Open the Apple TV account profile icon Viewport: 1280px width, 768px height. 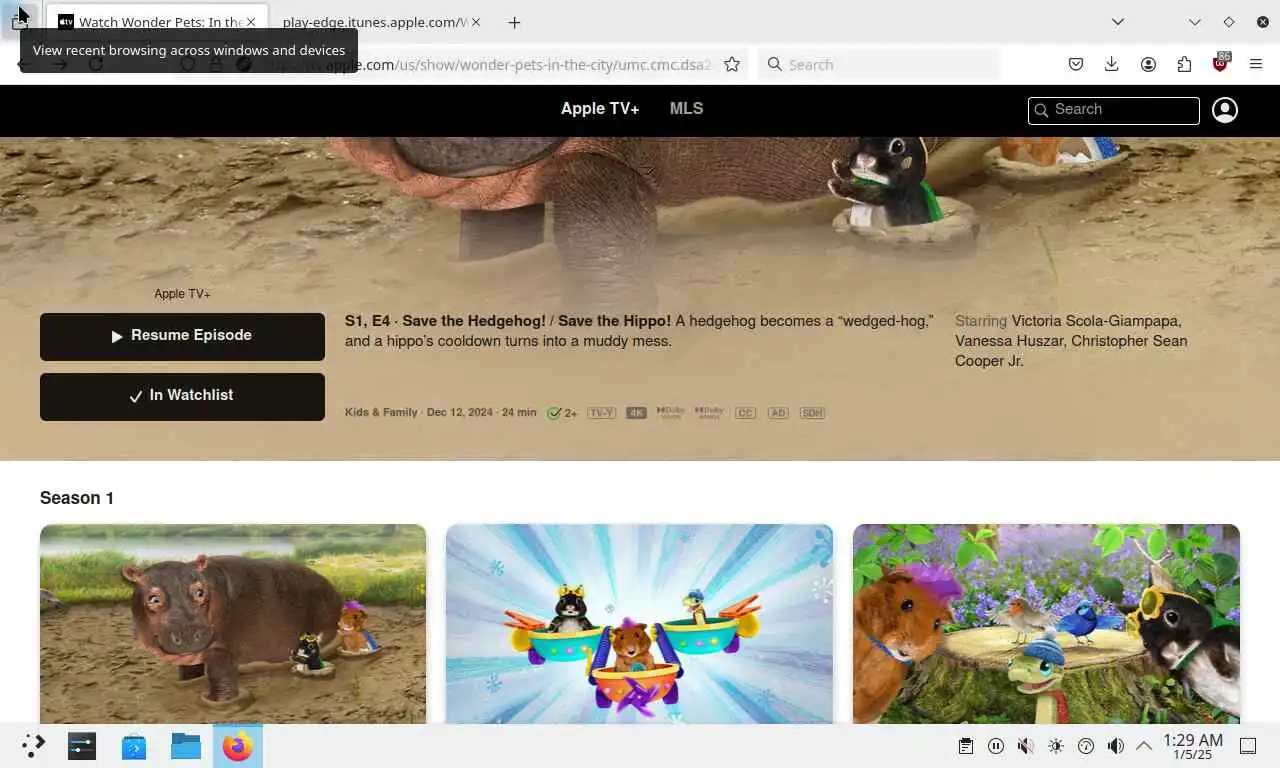(1225, 110)
